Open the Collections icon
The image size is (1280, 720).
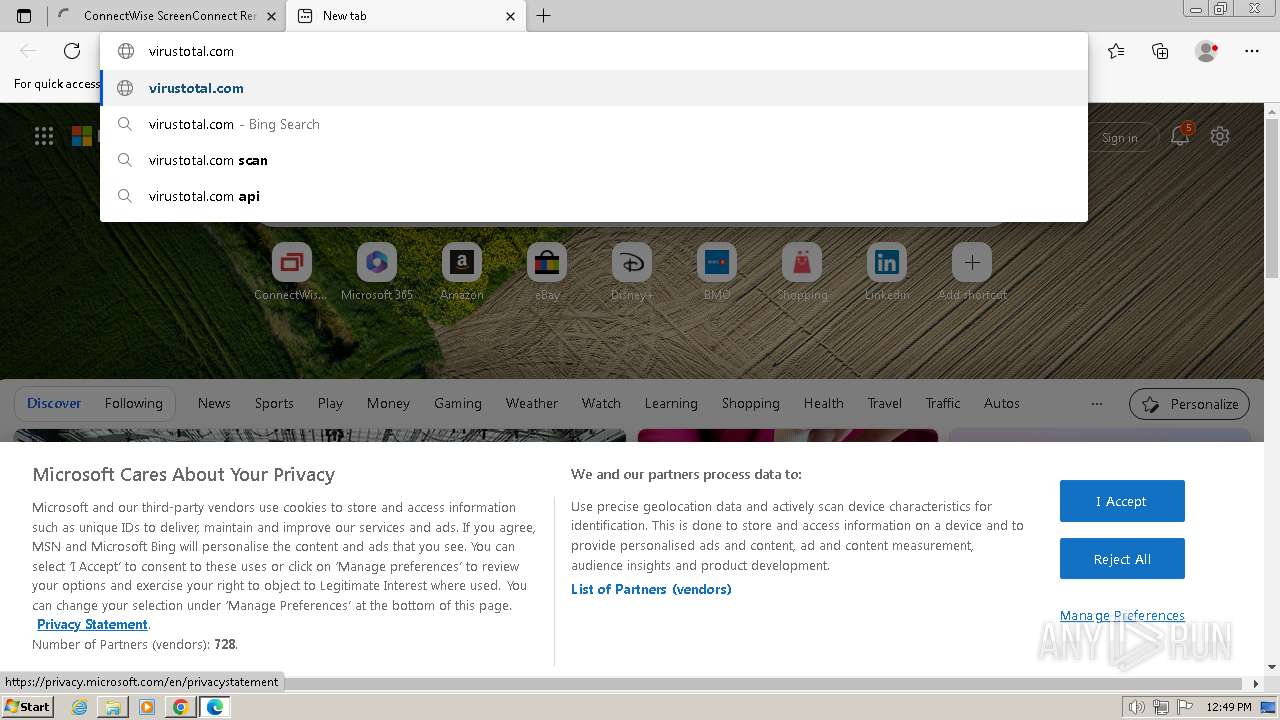pyautogui.click(x=1160, y=51)
